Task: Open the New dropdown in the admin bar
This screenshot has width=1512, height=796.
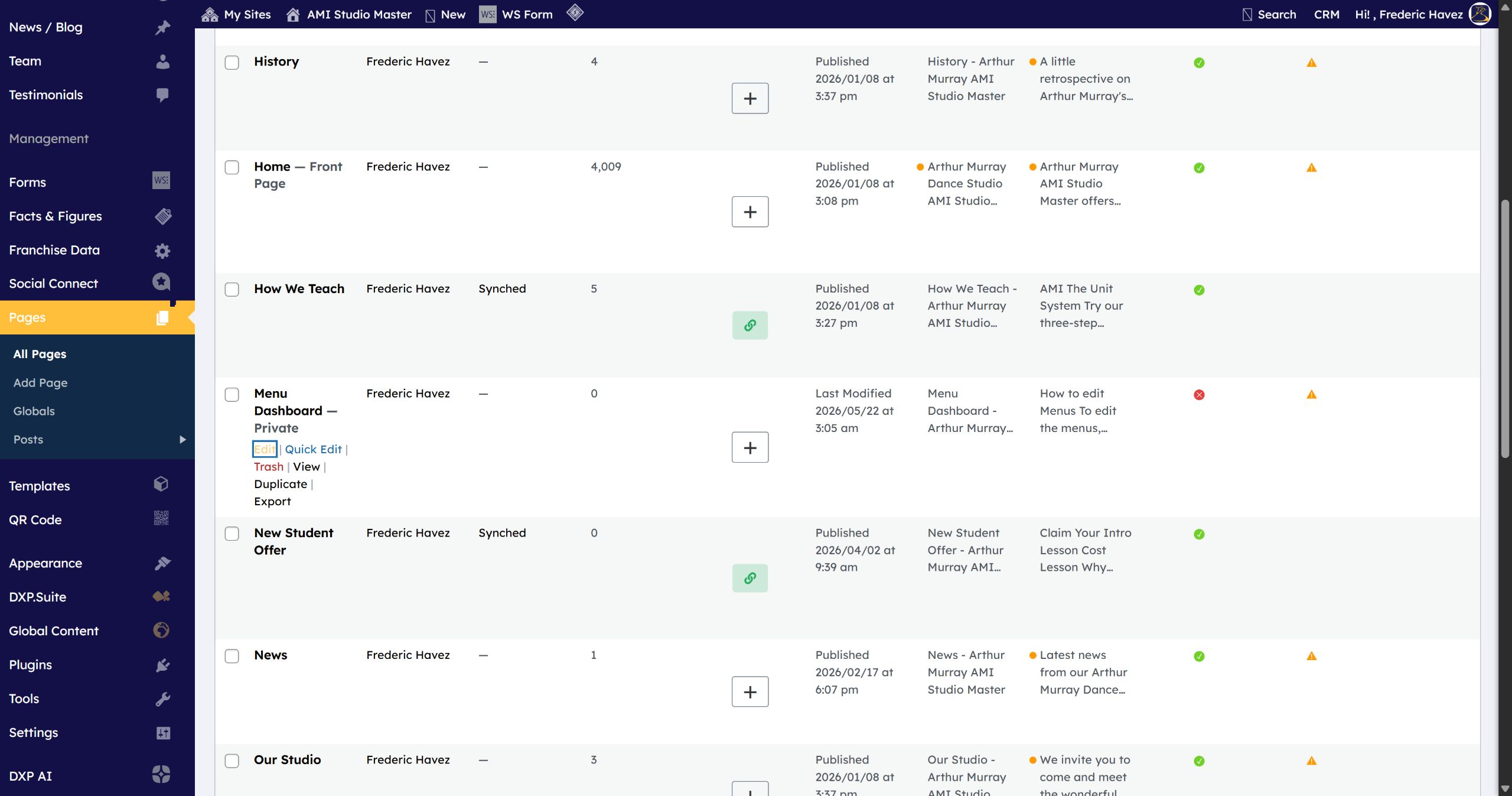Action: click(445, 14)
